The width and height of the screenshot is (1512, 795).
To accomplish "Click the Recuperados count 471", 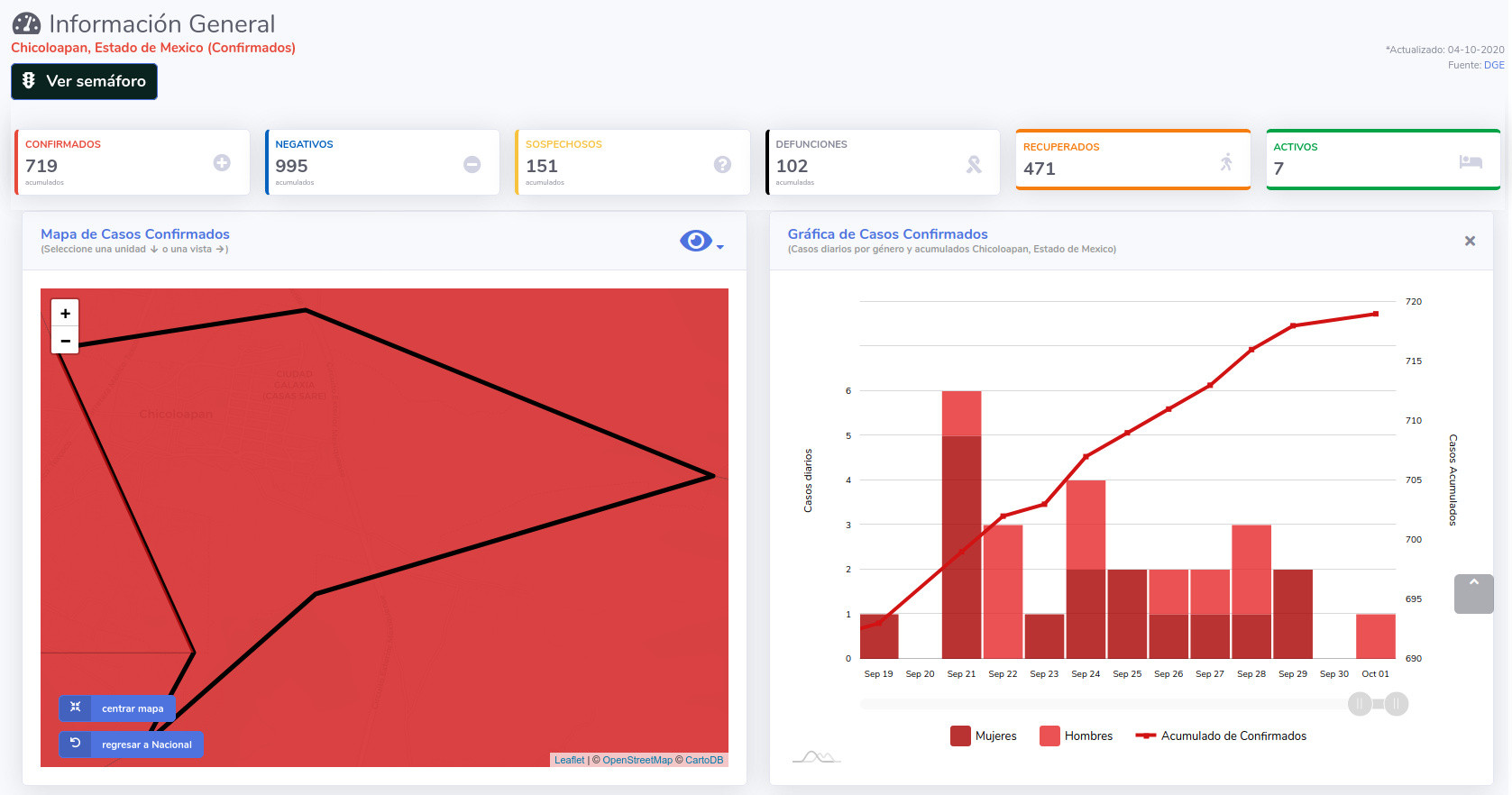I will click(x=1040, y=169).
